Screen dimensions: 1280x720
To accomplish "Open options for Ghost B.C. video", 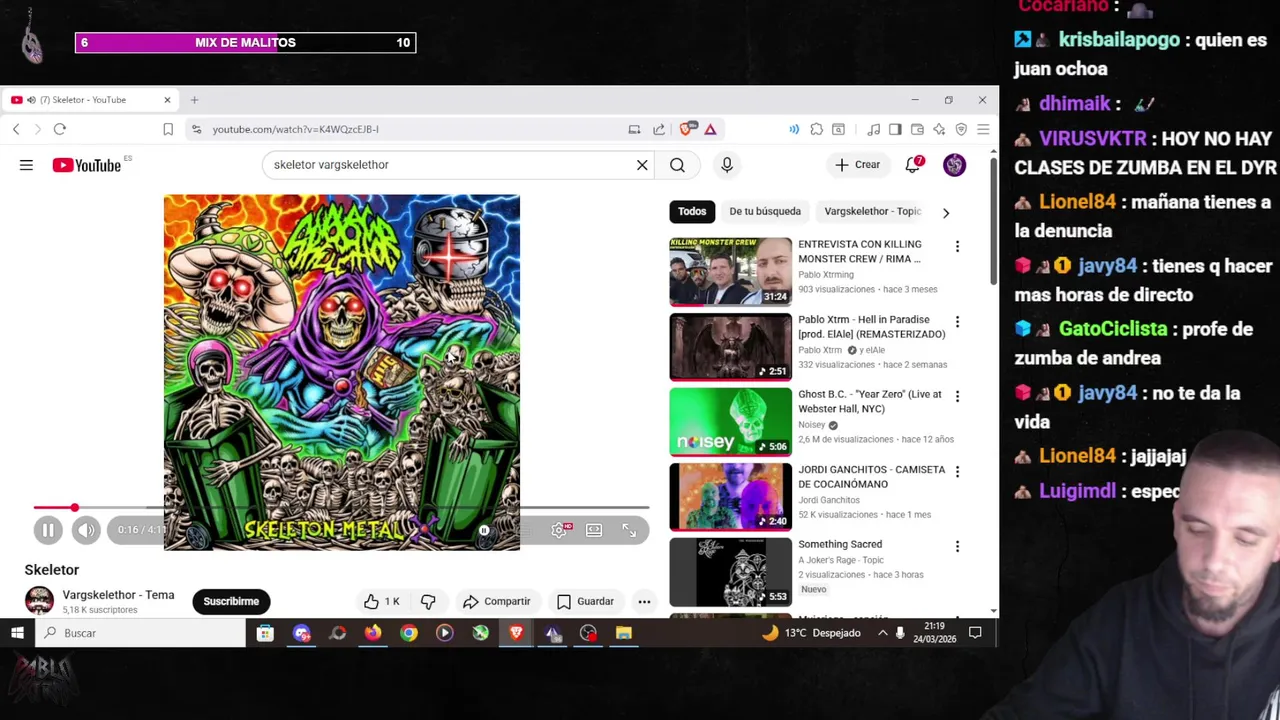I will click(957, 396).
